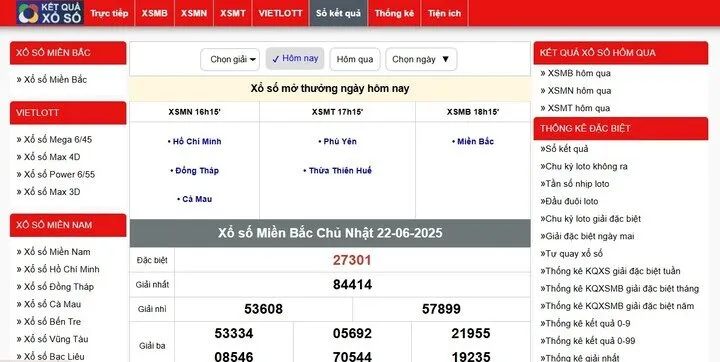Select the Hôm nay filter button
The height and width of the screenshot is (362, 720).
(x=295, y=59)
